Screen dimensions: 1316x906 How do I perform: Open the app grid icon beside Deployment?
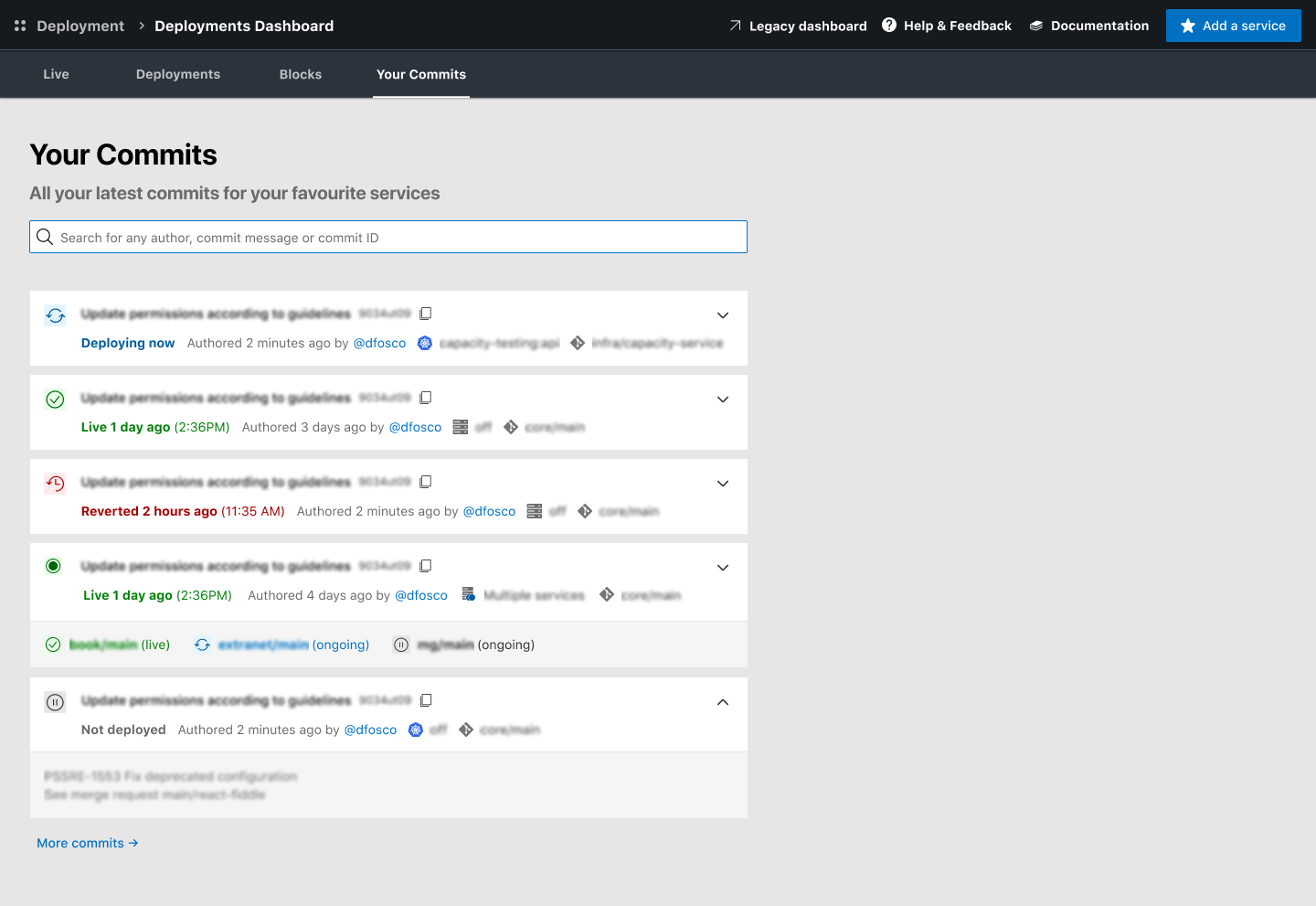tap(20, 25)
